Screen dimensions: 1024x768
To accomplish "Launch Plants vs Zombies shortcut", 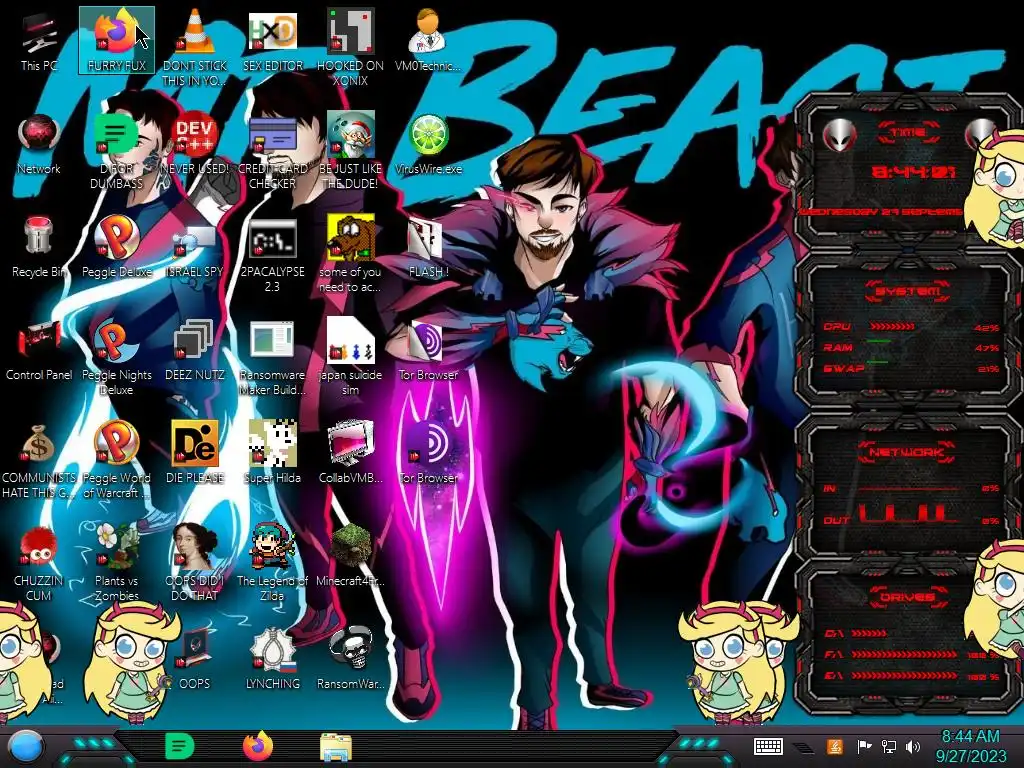I will [x=116, y=563].
